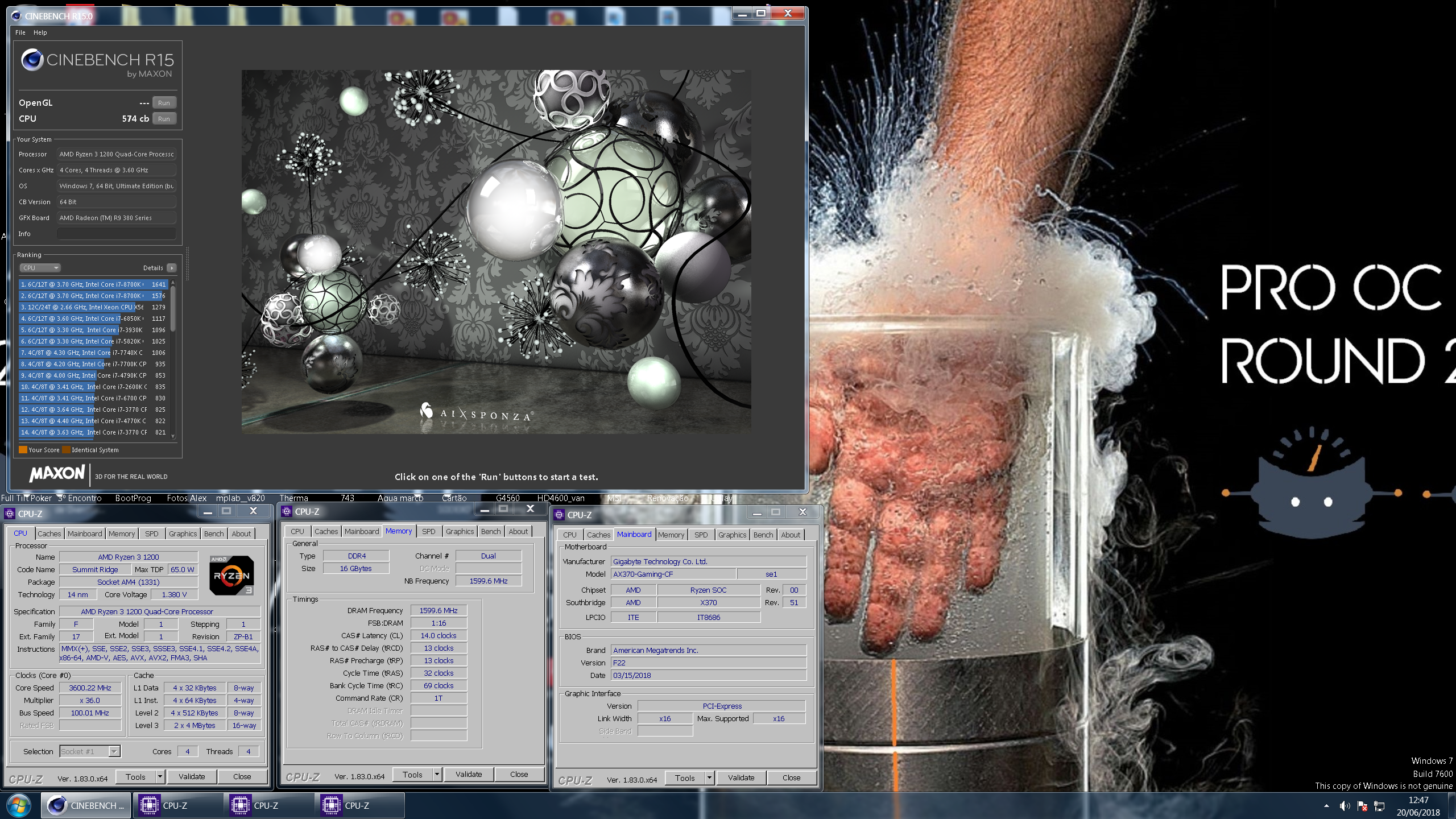Click the Cinebench R15 logo icon
Image resolution: width=1456 pixels, height=819 pixels.
click(32, 60)
